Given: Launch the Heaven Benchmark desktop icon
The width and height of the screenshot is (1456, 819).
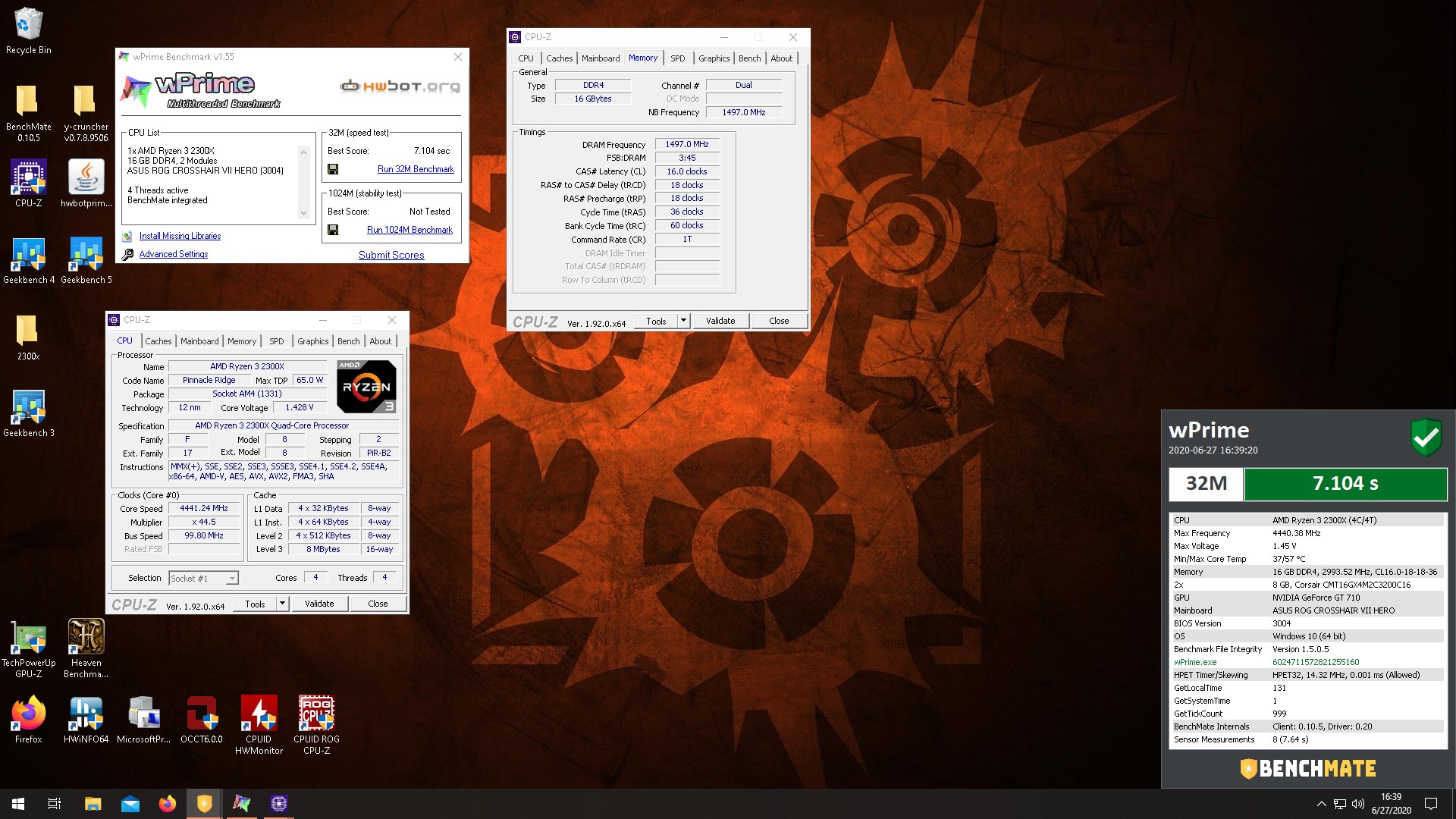Looking at the screenshot, I should point(86,648).
